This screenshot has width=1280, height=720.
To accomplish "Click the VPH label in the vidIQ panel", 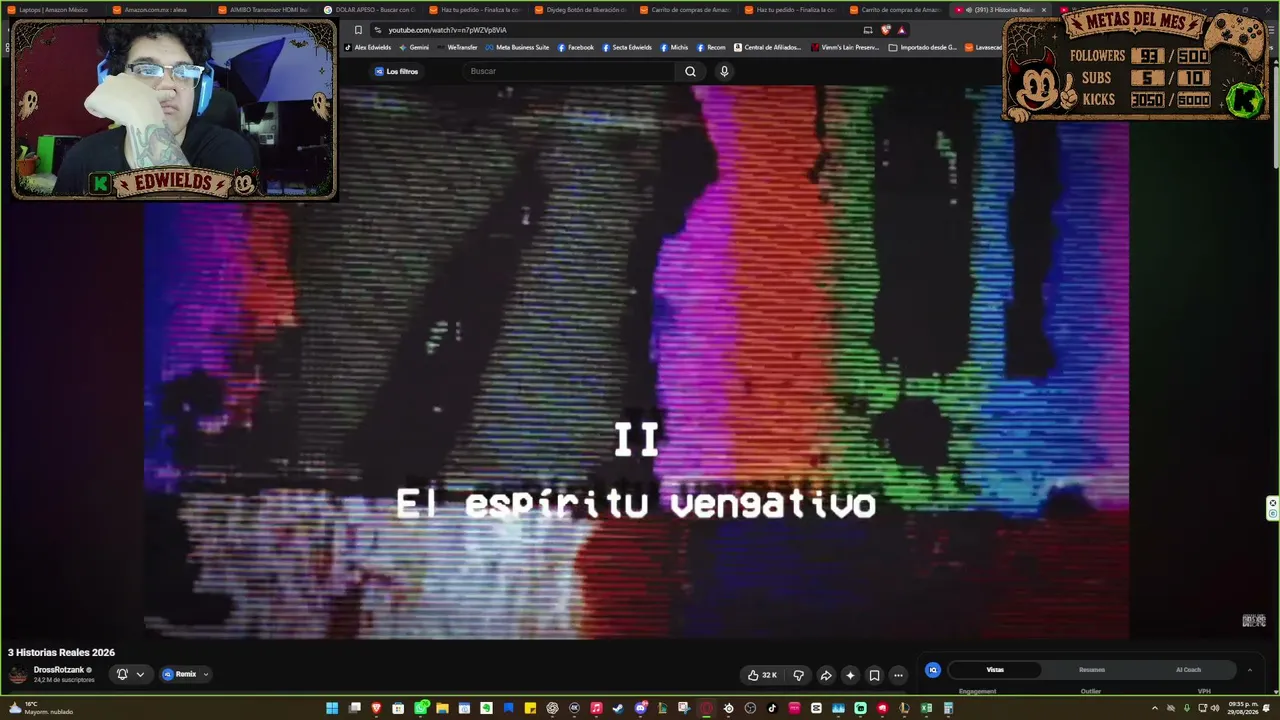I will 1204,691.
